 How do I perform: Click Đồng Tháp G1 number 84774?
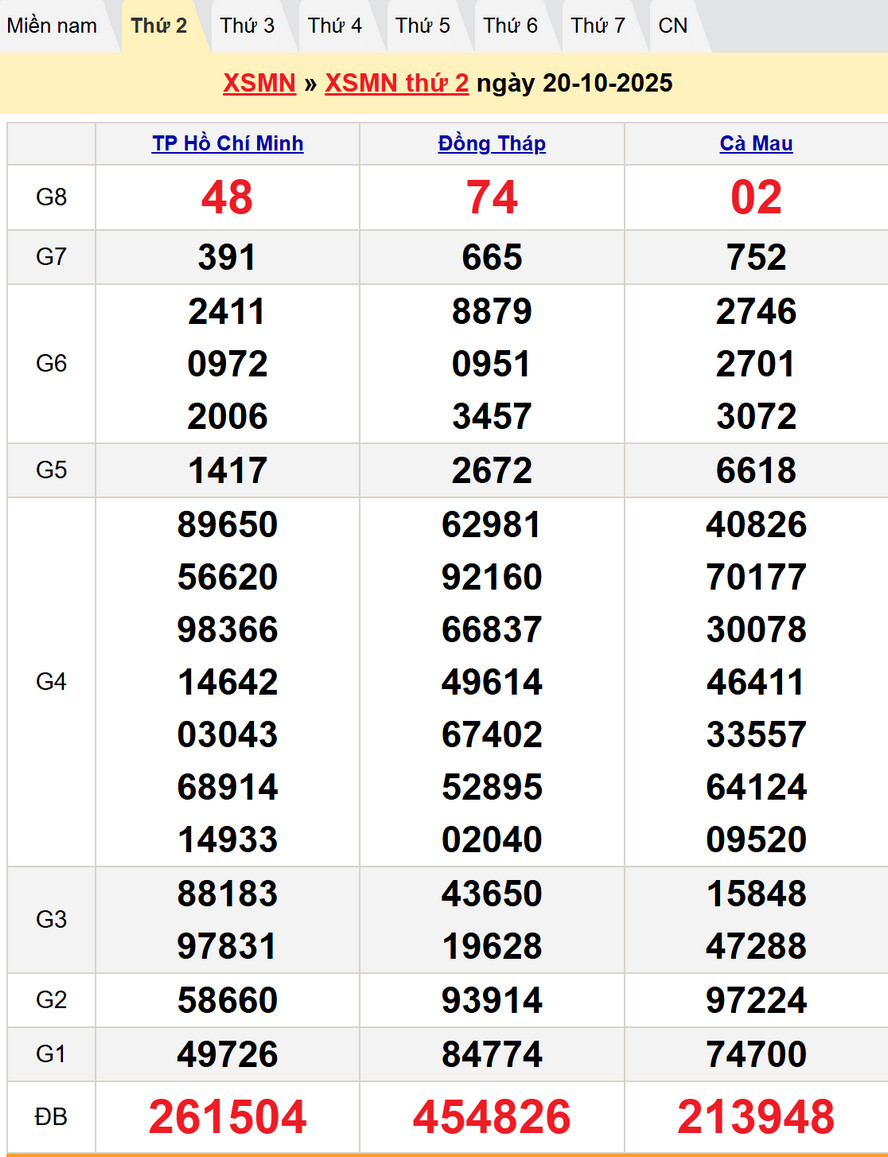pyautogui.click(x=492, y=1054)
